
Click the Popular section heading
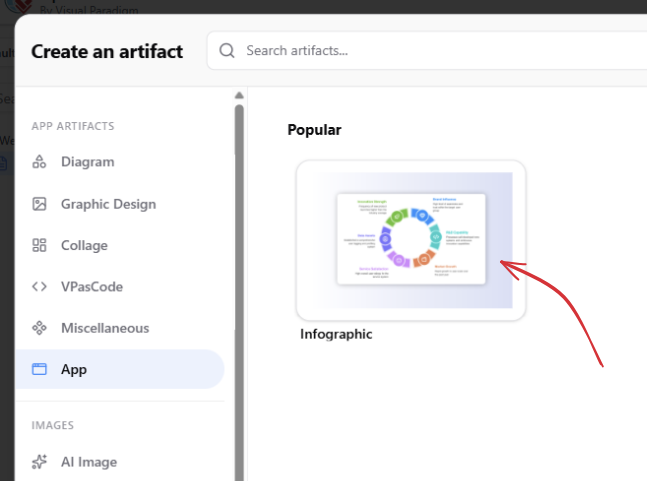314,130
